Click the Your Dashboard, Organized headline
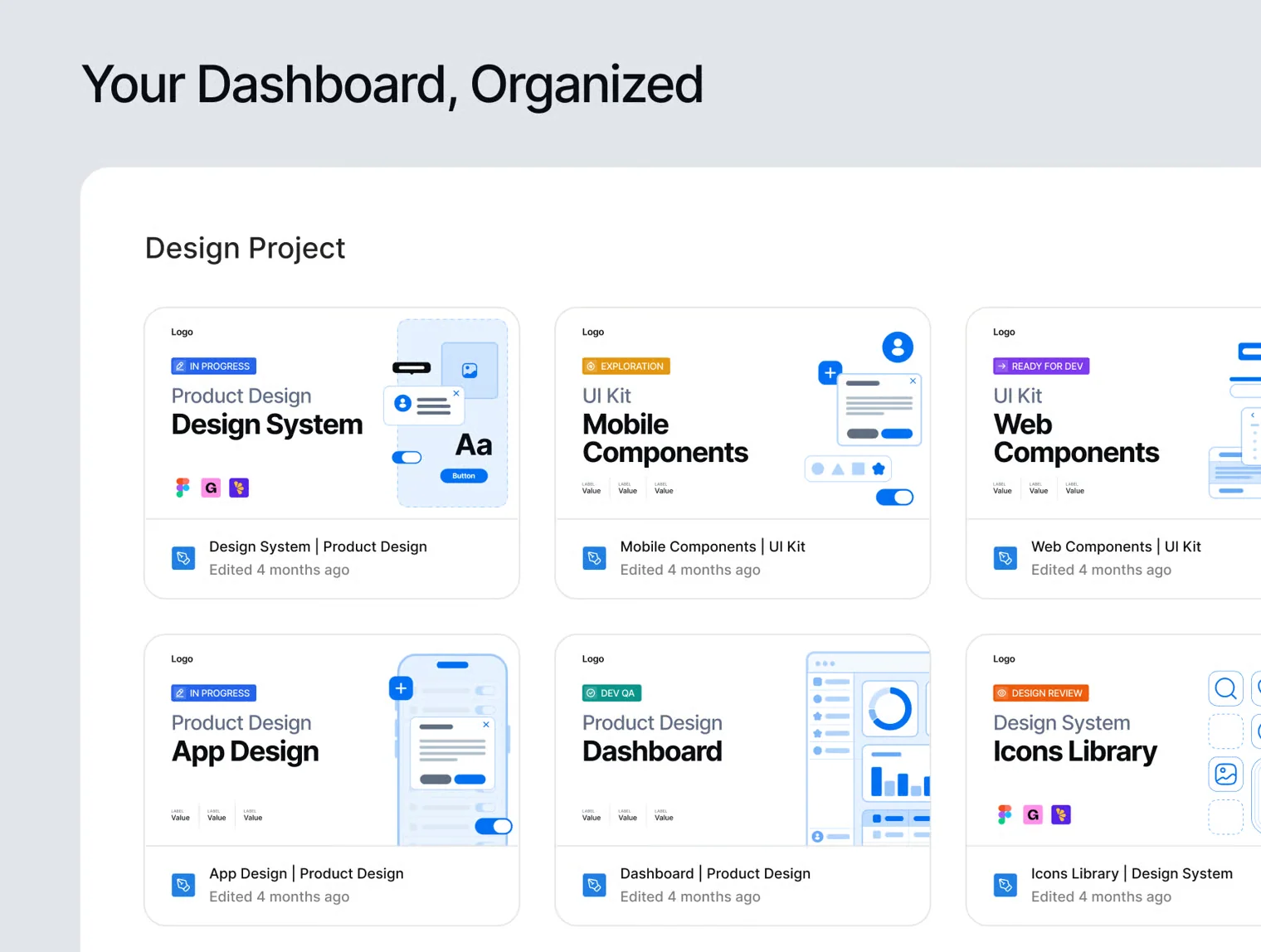Screen dimensions: 1261x952 pyautogui.click(x=392, y=85)
